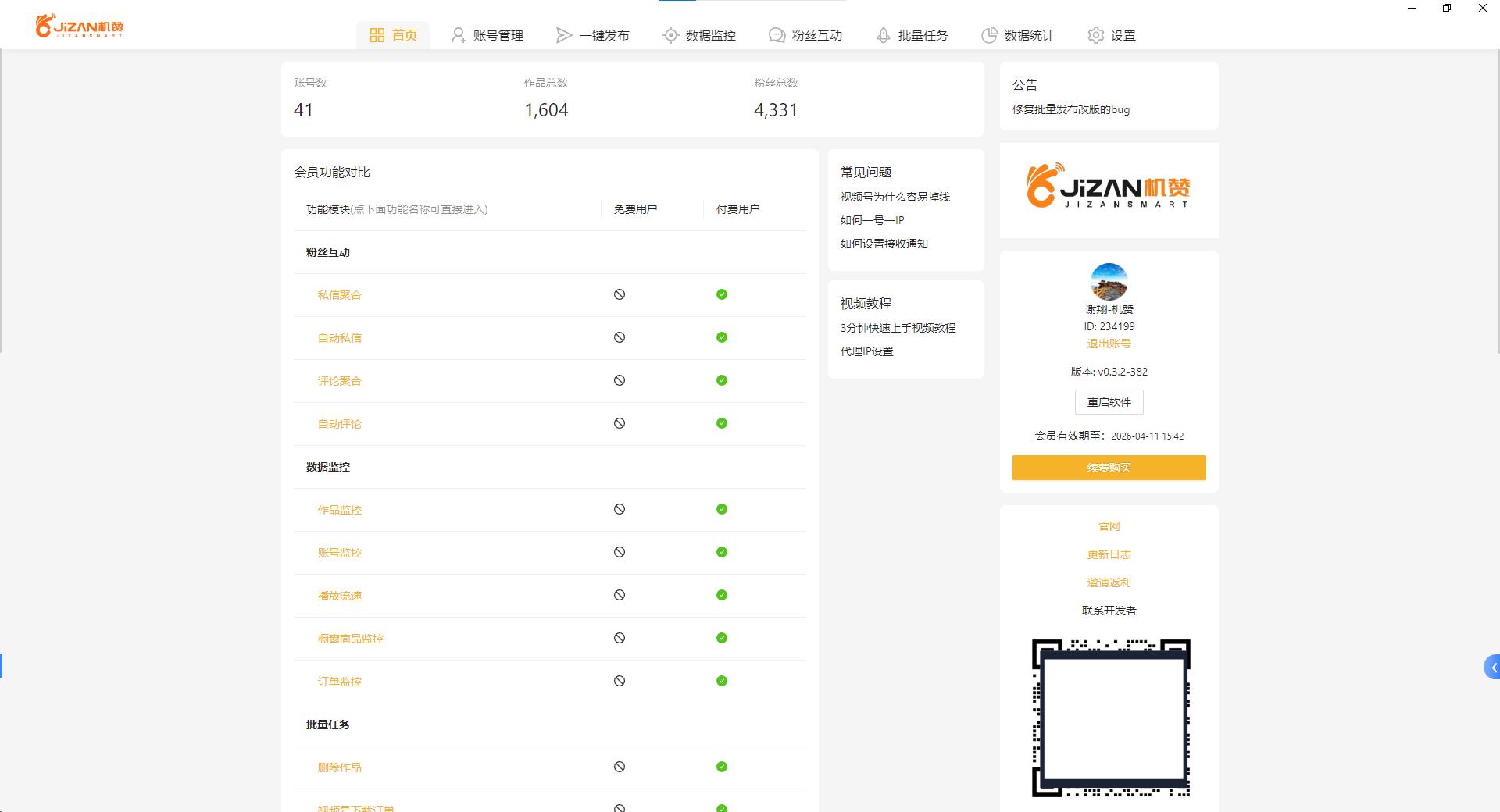Open the 私信聚合 feature link
This screenshot has width=1500, height=812.
(x=339, y=295)
